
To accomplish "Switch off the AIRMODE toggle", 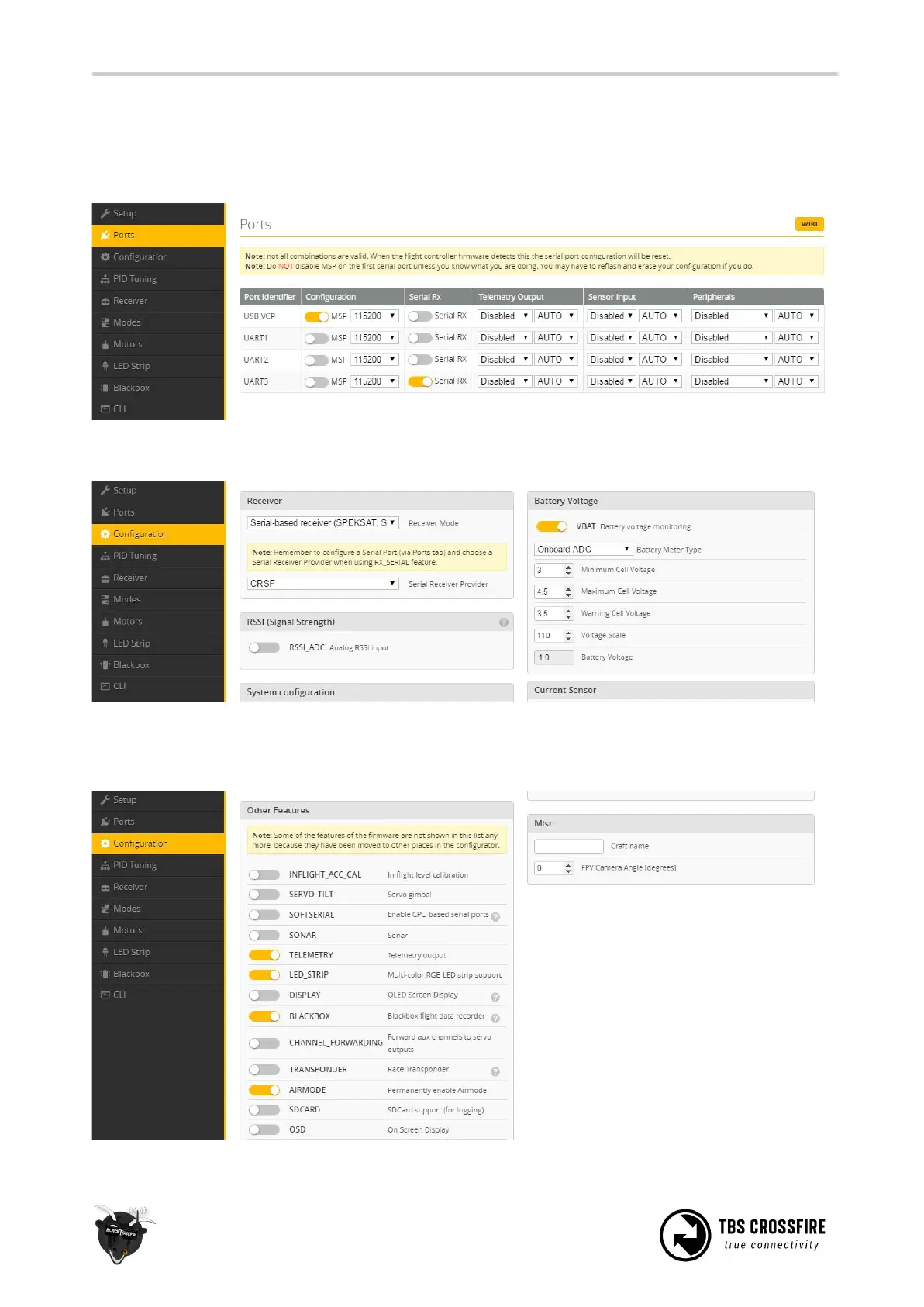I will point(264,1090).
